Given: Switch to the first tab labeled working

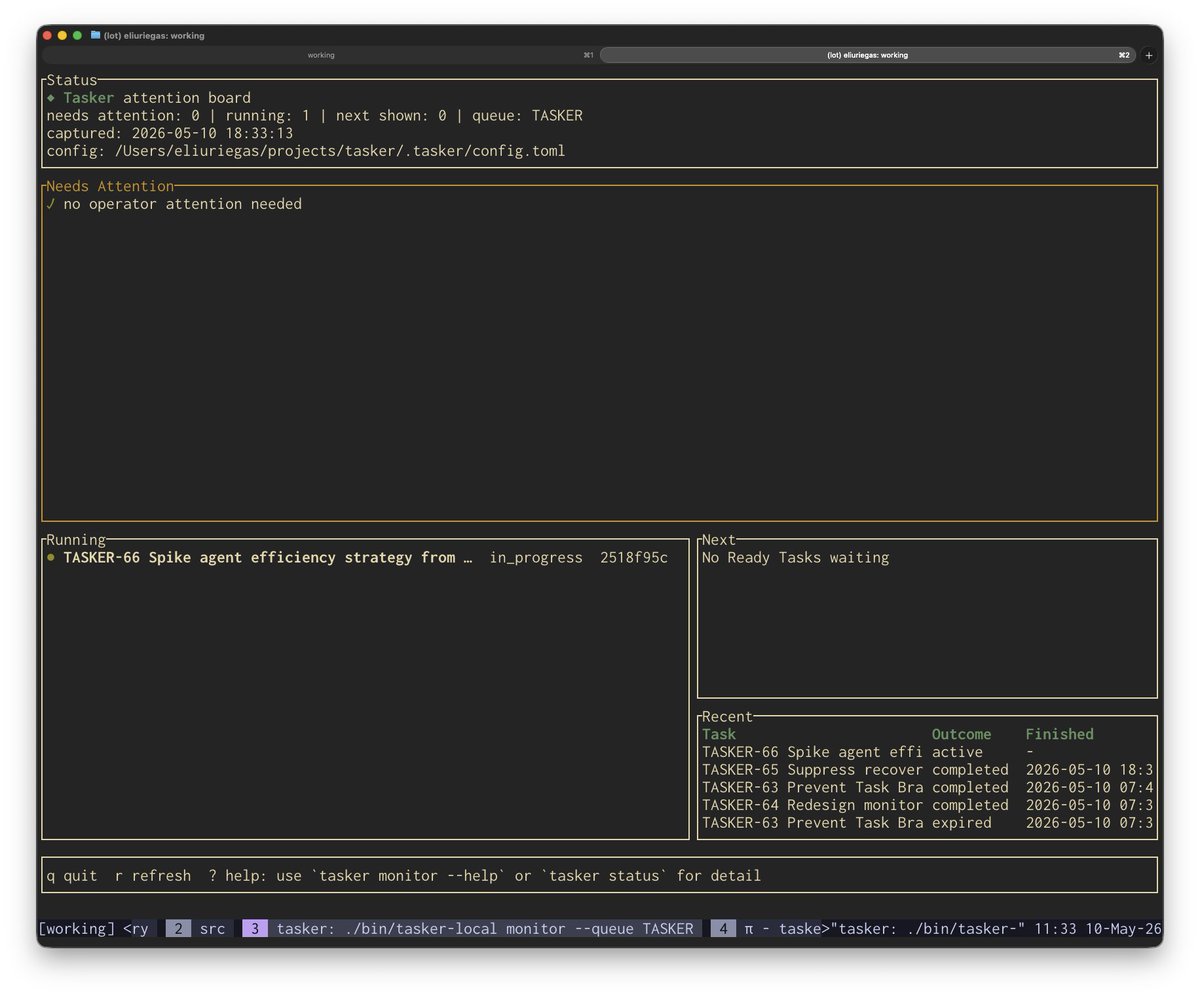Looking at the screenshot, I should [x=320, y=55].
